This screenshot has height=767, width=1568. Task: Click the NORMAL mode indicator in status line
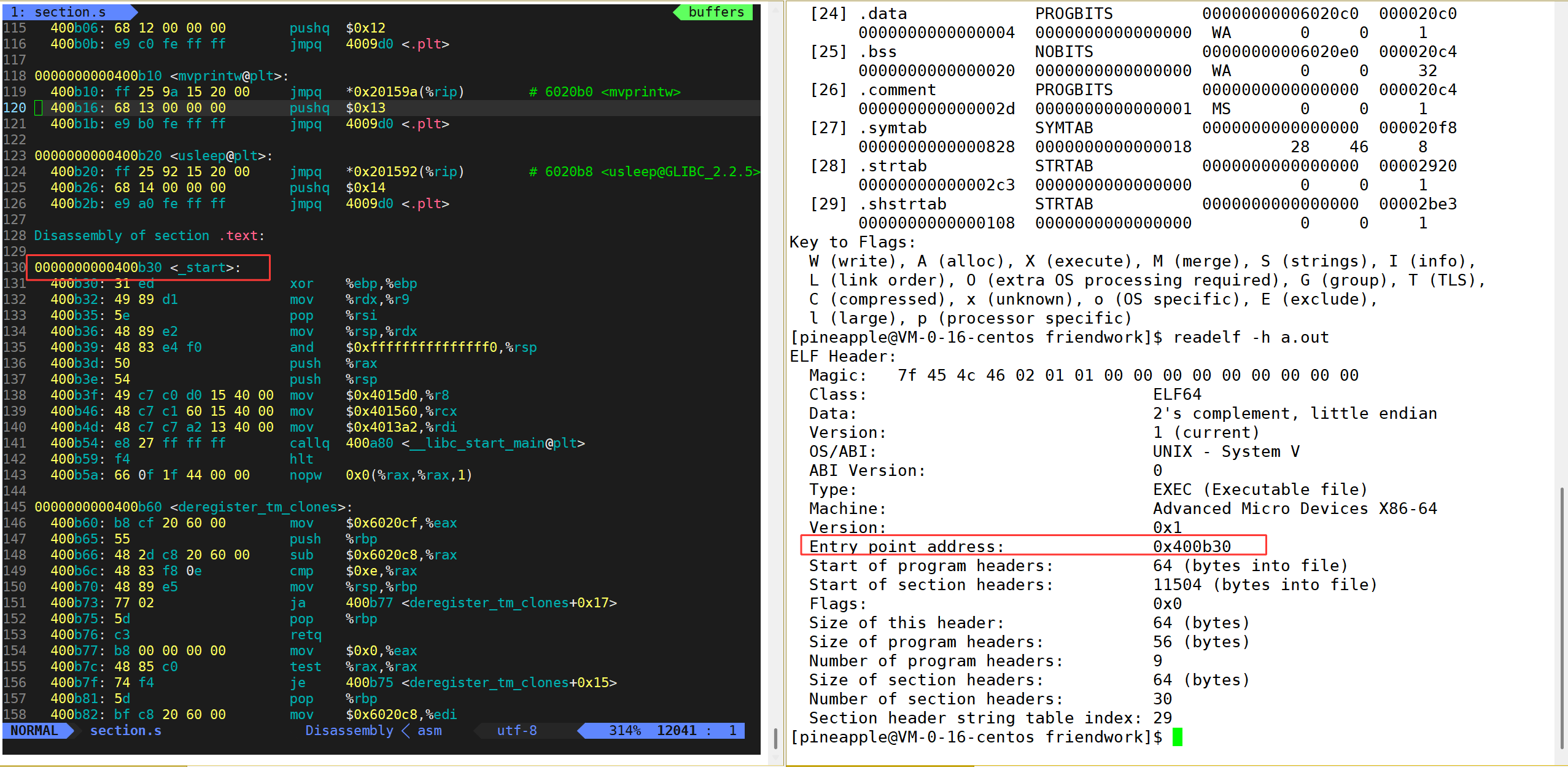pos(34,730)
